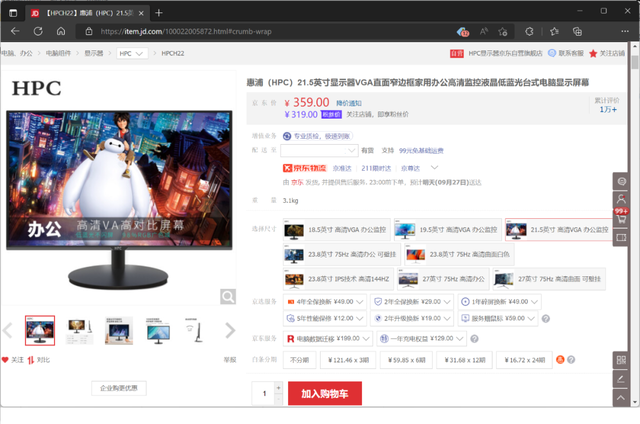The width and height of the screenshot is (640, 424).
Task: Add page to favorites star icon
Action: pyautogui.click(x=503, y=31)
